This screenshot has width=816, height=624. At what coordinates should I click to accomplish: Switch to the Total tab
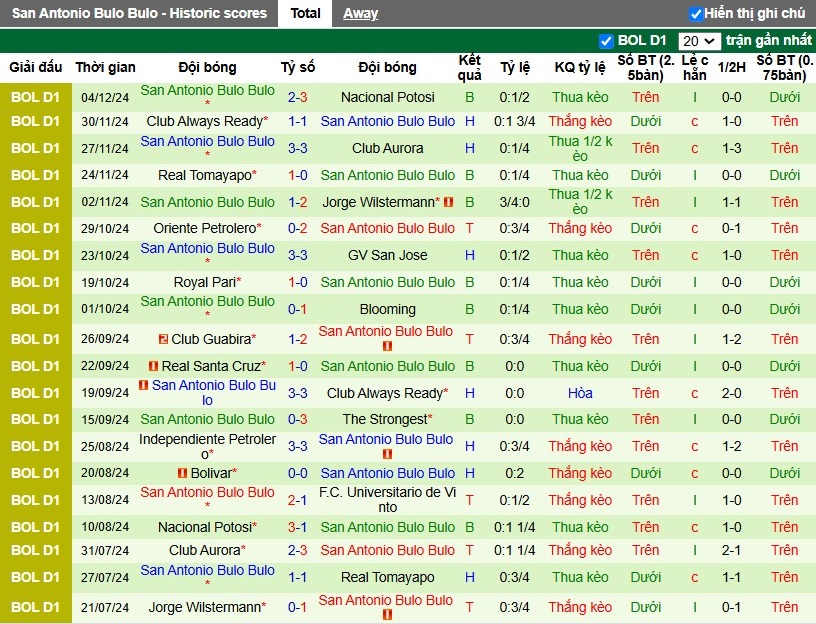(x=305, y=13)
